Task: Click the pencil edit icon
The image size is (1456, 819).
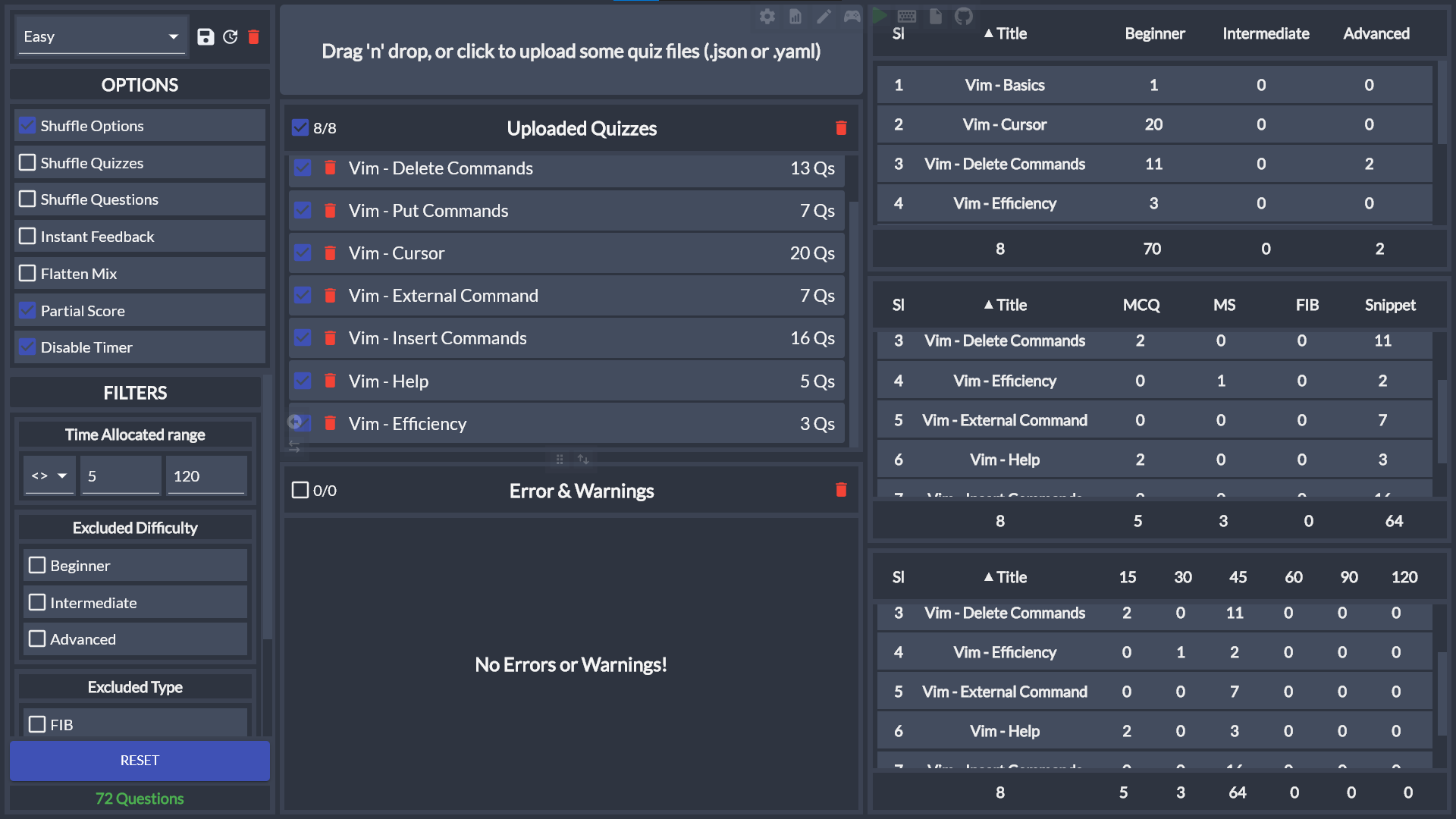Action: click(824, 17)
